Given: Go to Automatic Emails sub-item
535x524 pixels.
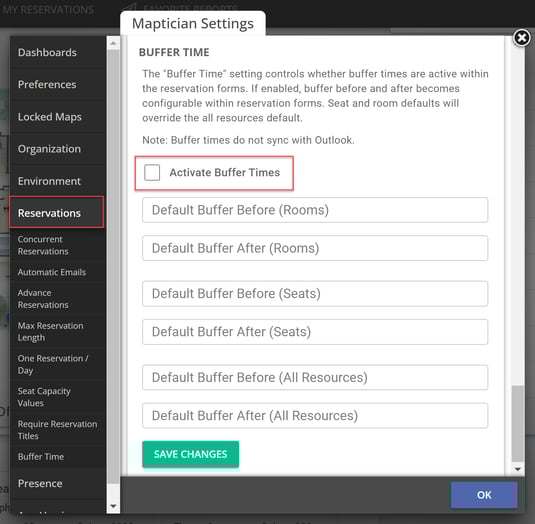Looking at the screenshot, I should (57, 272).
